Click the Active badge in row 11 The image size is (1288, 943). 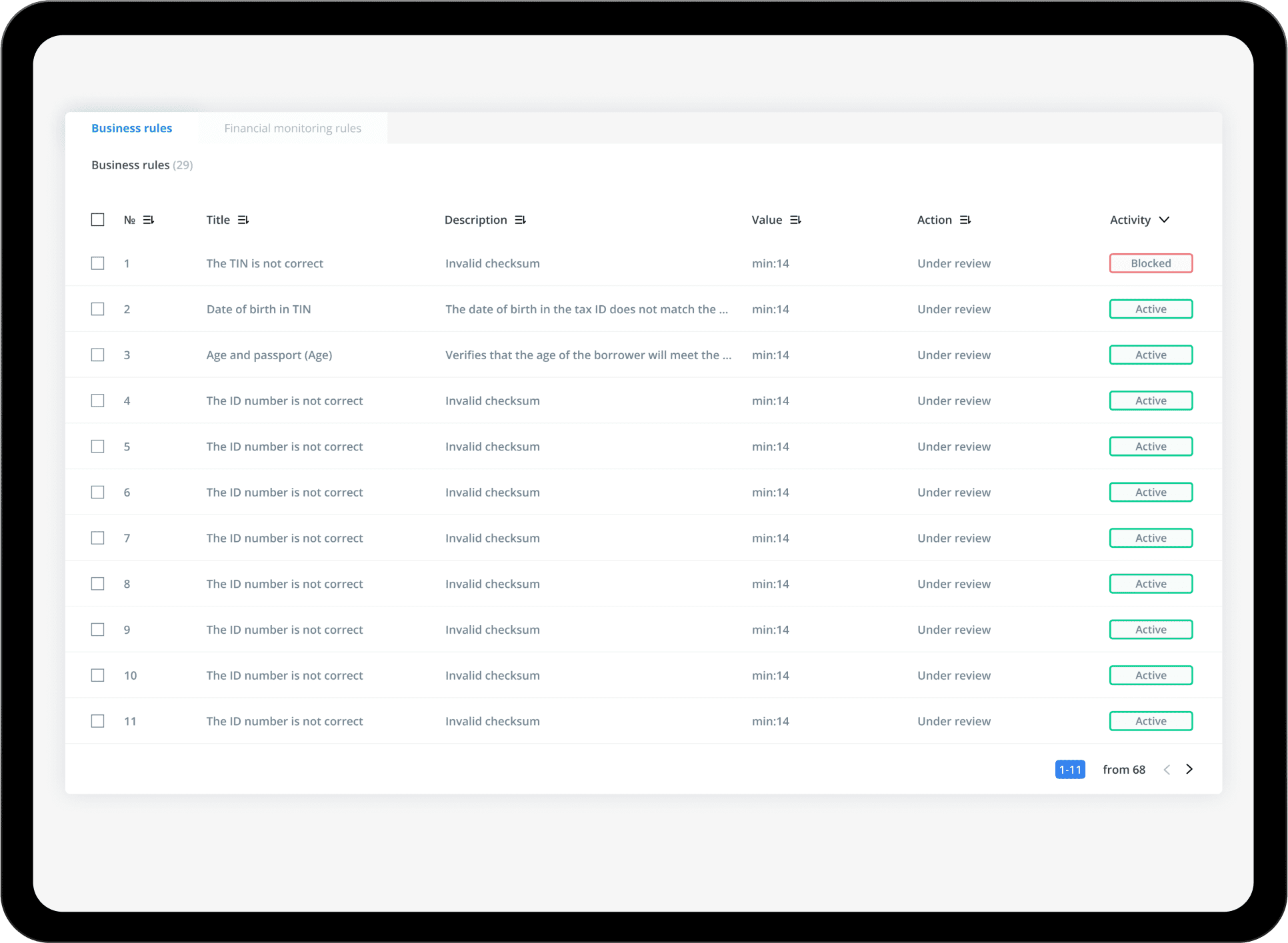click(x=1151, y=721)
